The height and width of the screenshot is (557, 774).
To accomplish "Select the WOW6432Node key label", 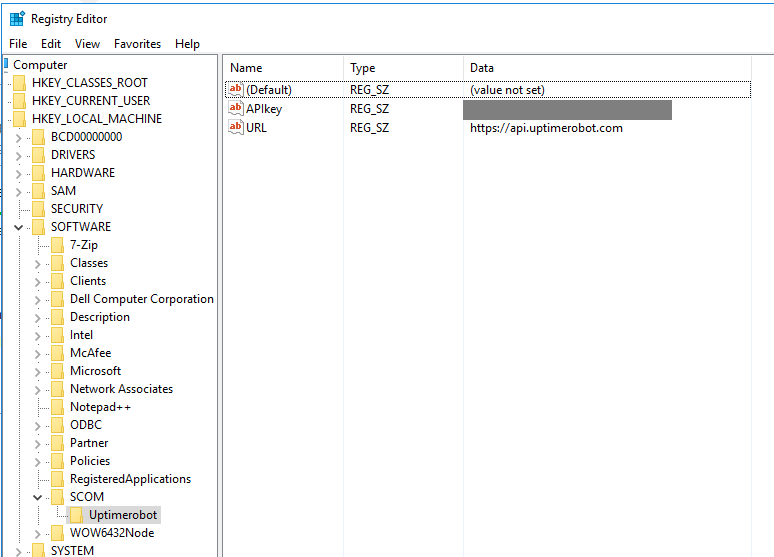I will (112, 533).
